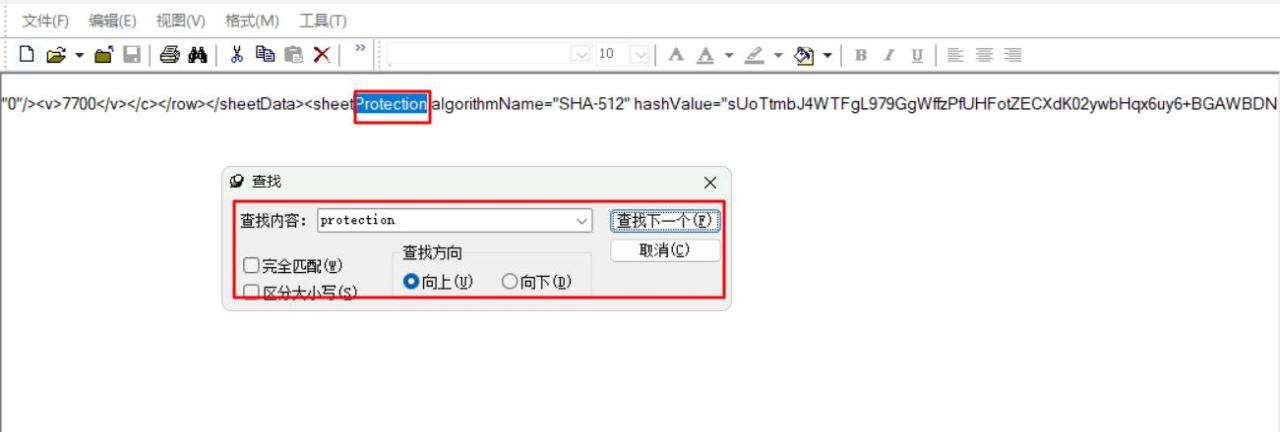Open the 视图(V) menu

(180, 20)
